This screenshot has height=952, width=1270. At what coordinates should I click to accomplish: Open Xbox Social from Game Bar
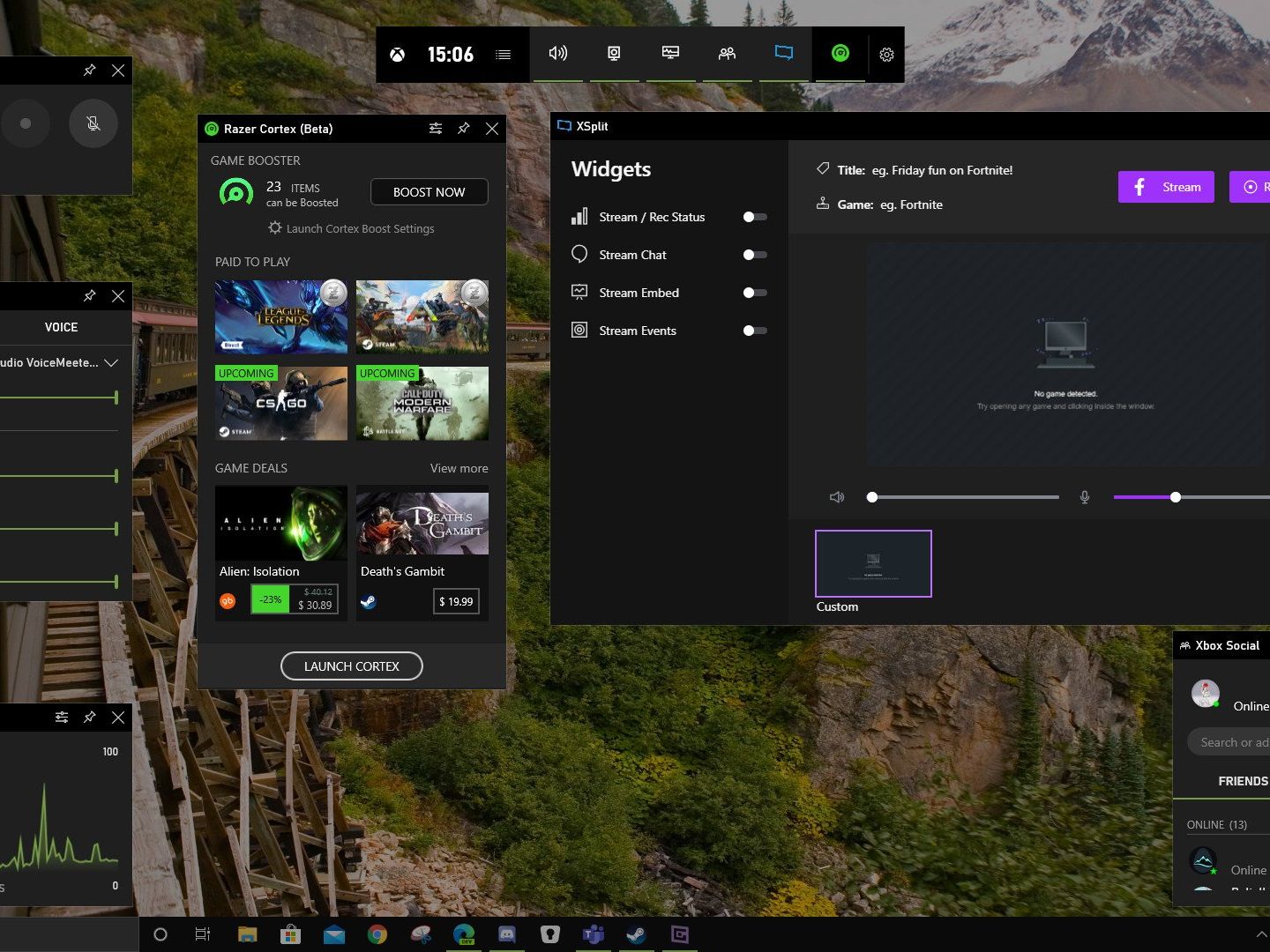click(727, 54)
